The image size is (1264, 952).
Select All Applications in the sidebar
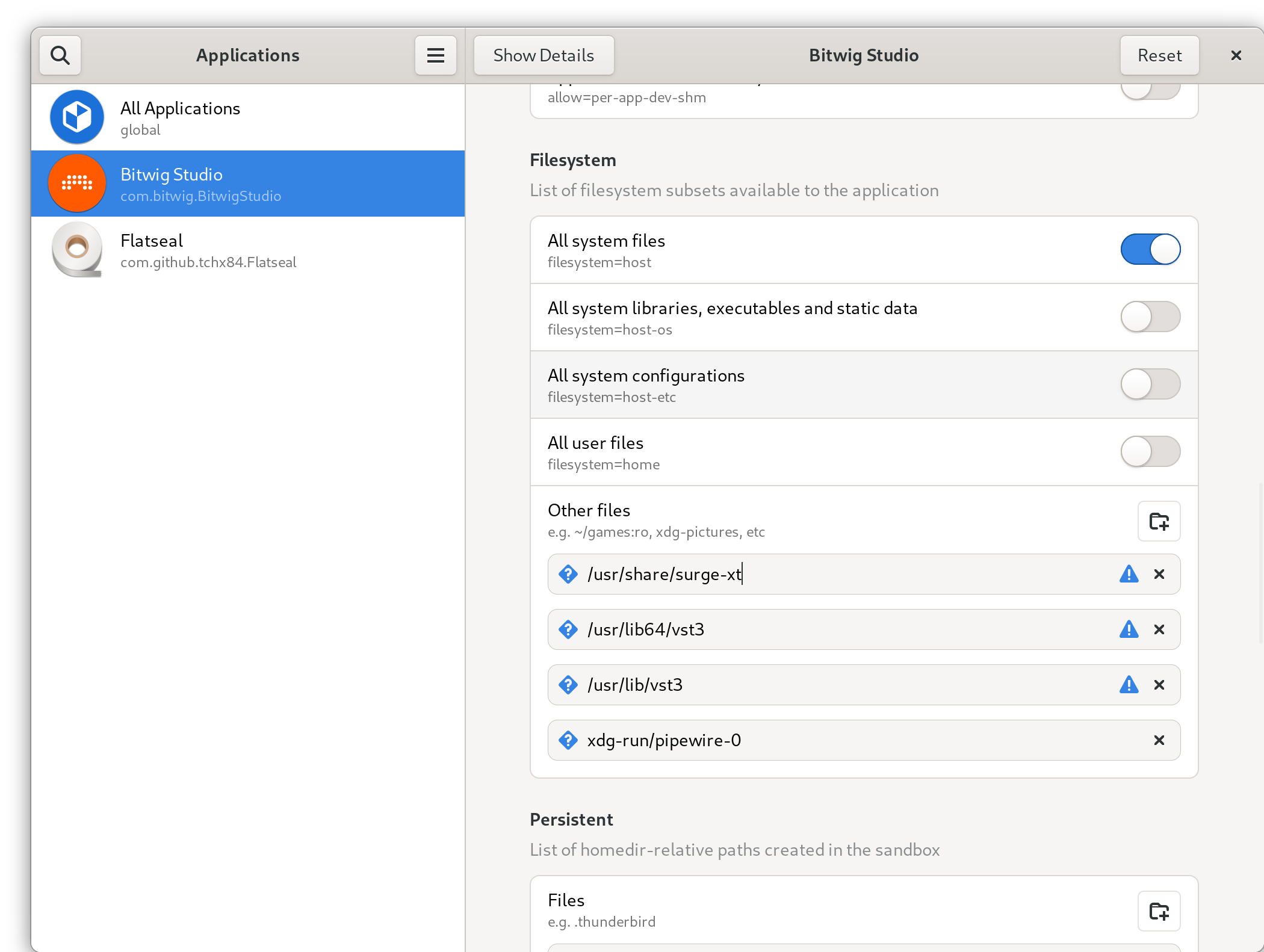[x=241, y=117]
